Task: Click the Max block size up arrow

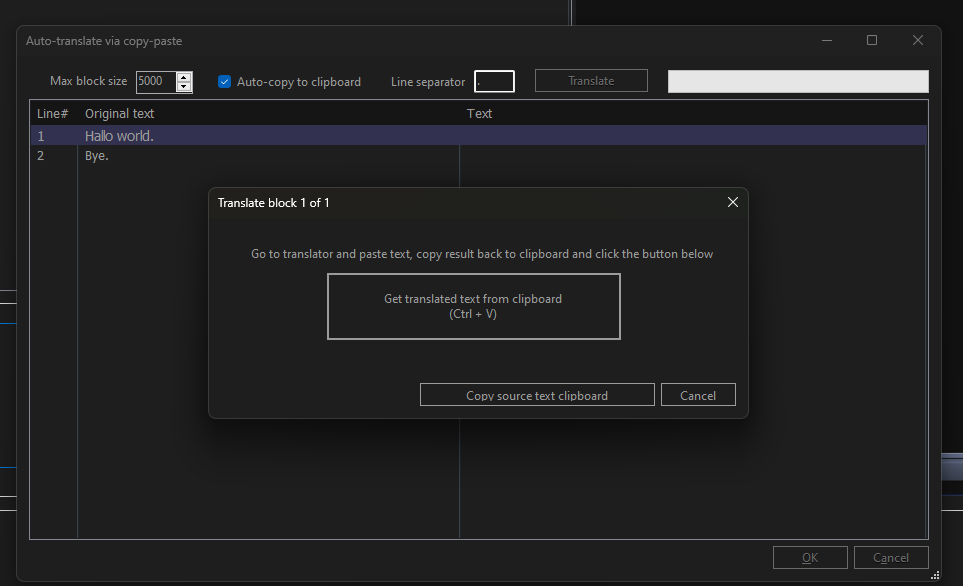Action: pyautogui.click(x=183, y=77)
